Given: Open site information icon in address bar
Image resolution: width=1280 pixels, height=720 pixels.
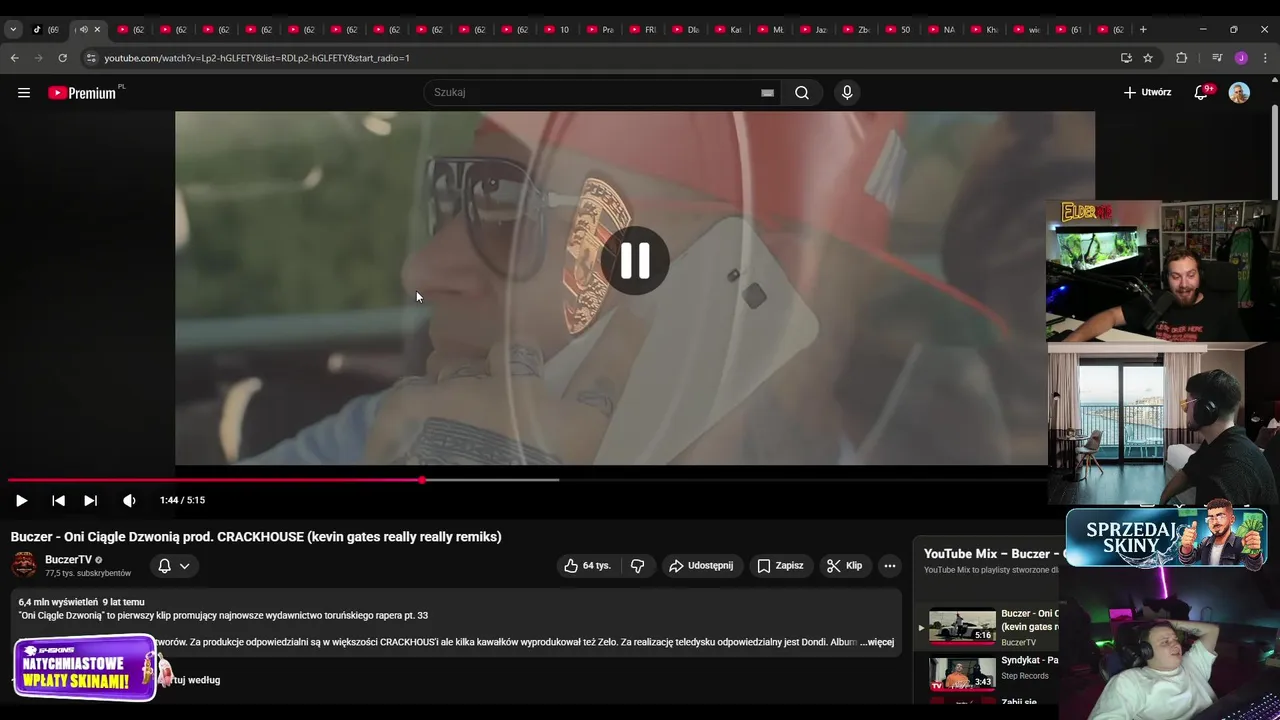Looking at the screenshot, I should pyautogui.click(x=91, y=58).
